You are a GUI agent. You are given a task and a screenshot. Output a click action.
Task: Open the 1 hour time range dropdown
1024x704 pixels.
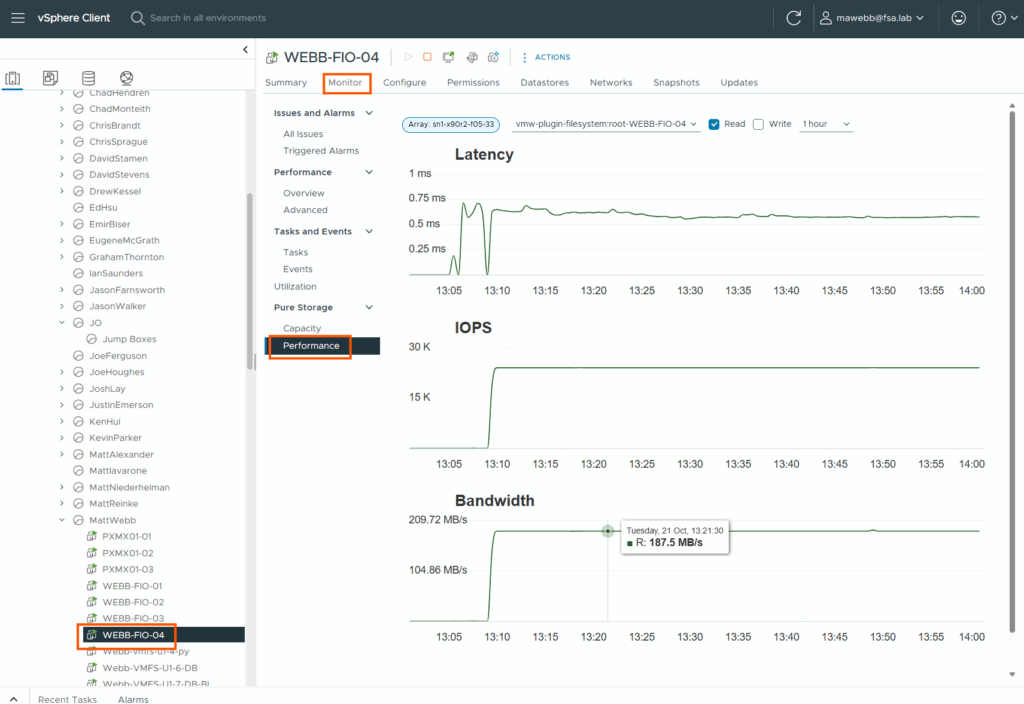tap(826, 124)
